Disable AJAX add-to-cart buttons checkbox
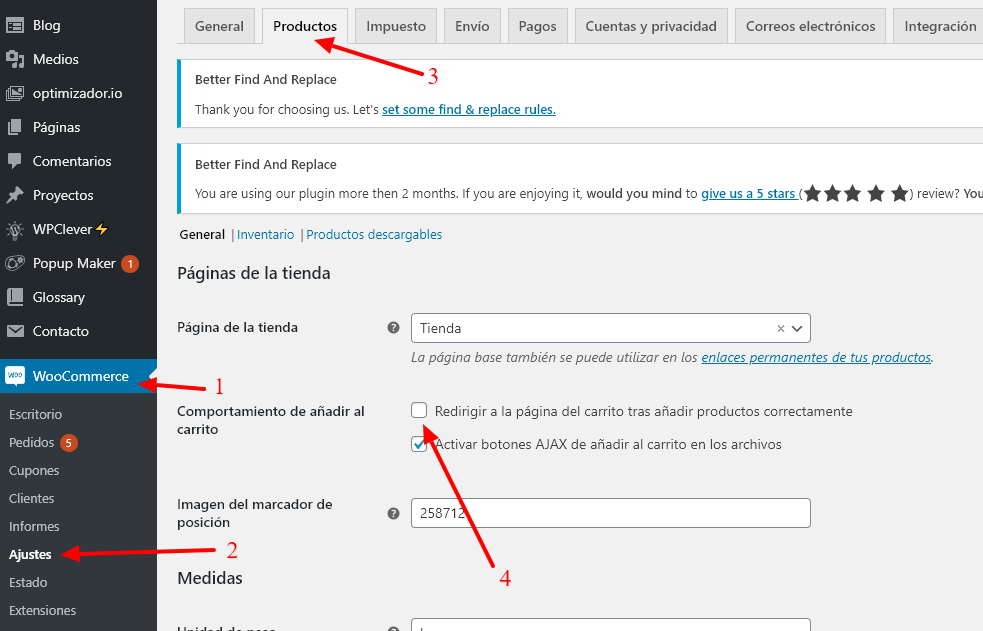 [419, 444]
